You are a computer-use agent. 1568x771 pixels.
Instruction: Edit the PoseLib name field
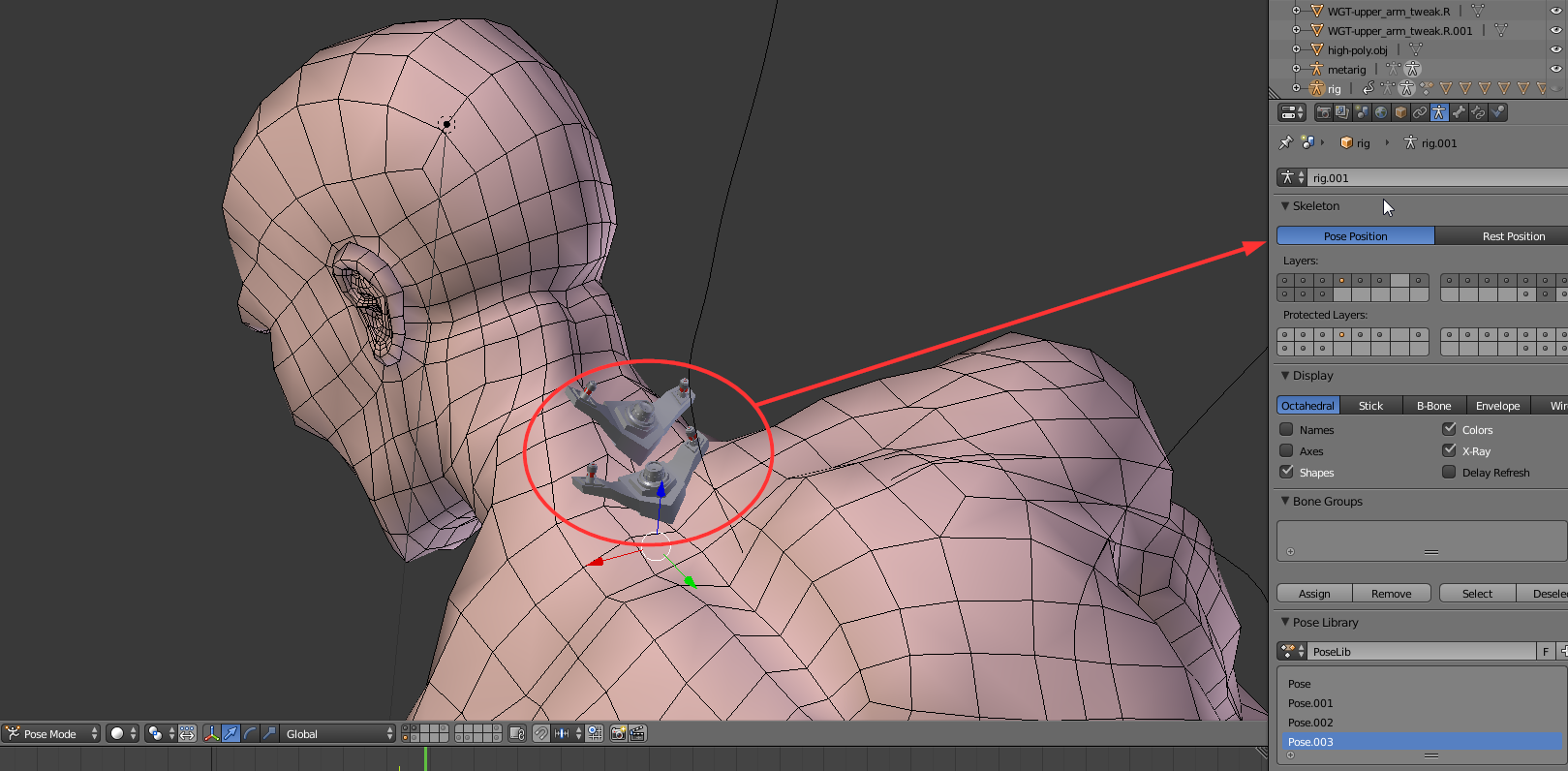pos(1422,652)
